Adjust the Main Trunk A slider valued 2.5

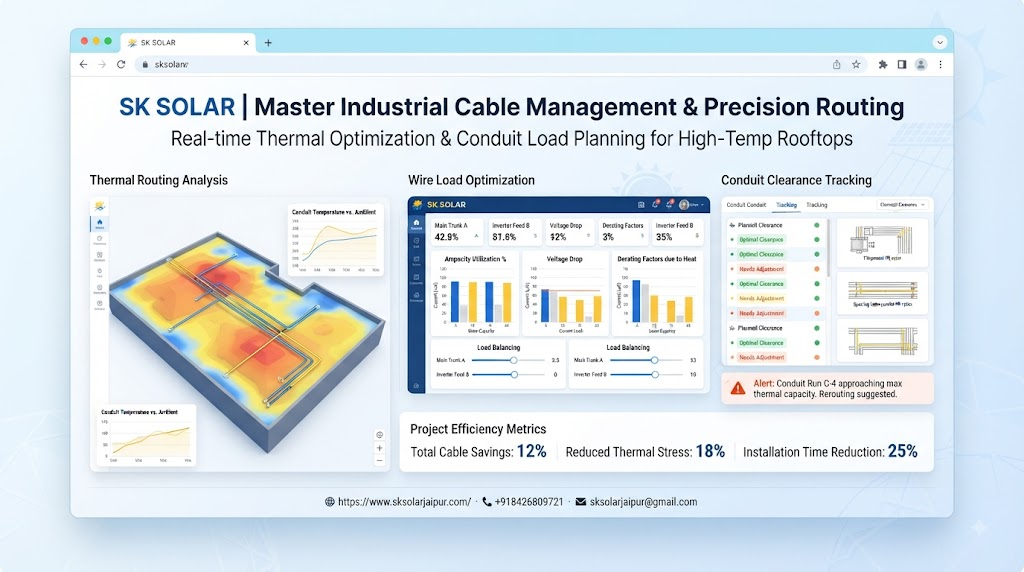(x=513, y=360)
